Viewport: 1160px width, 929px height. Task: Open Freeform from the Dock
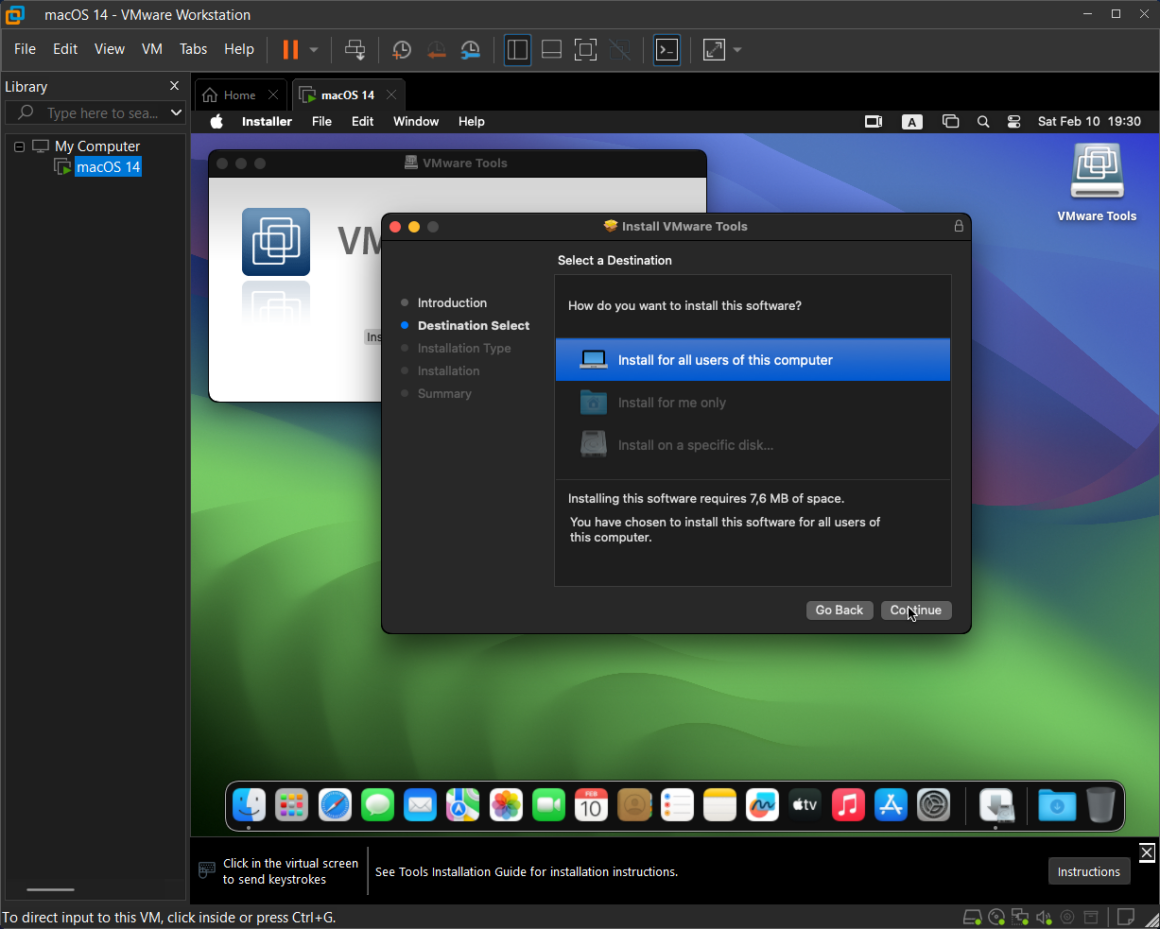762,805
